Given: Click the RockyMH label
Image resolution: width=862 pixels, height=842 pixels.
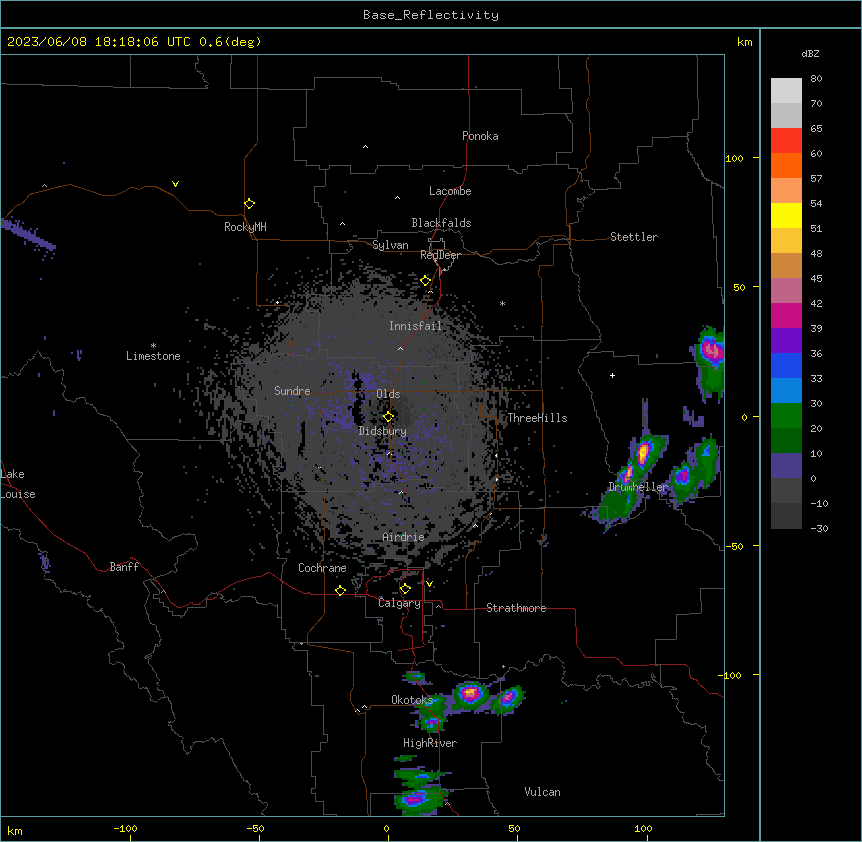Looking at the screenshot, I should point(245,227).
